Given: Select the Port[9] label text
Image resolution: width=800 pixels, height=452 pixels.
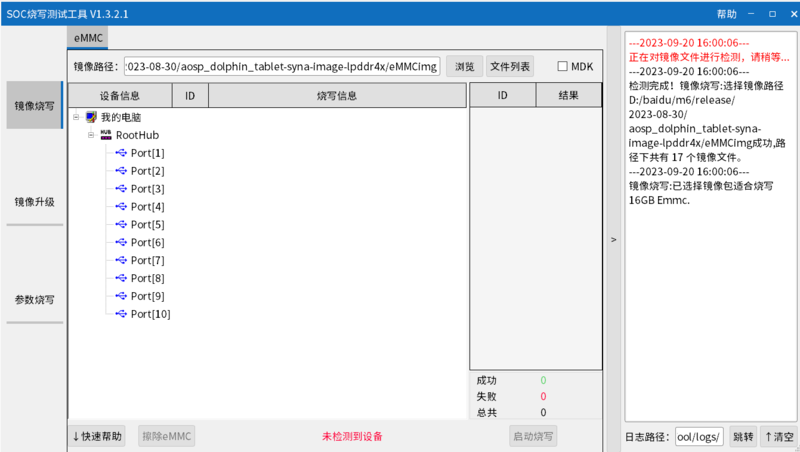Looking at the screenshot, I should (x=147, y=296).
